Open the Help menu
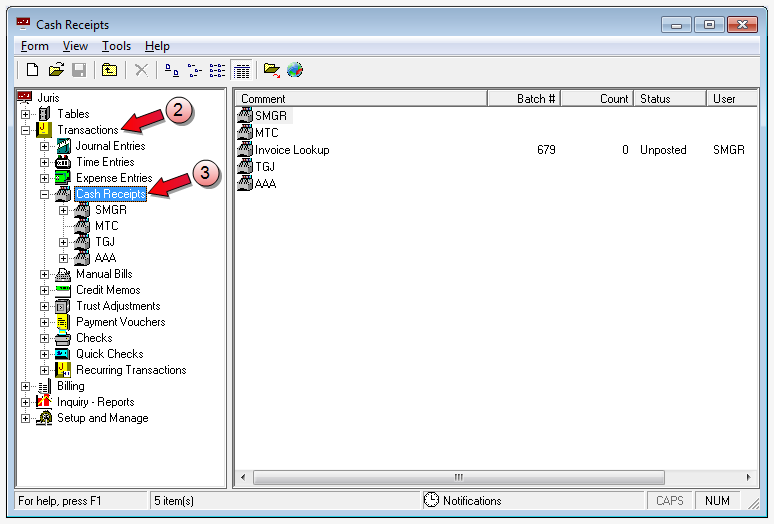The image size is (774, 524). point(157,46)
